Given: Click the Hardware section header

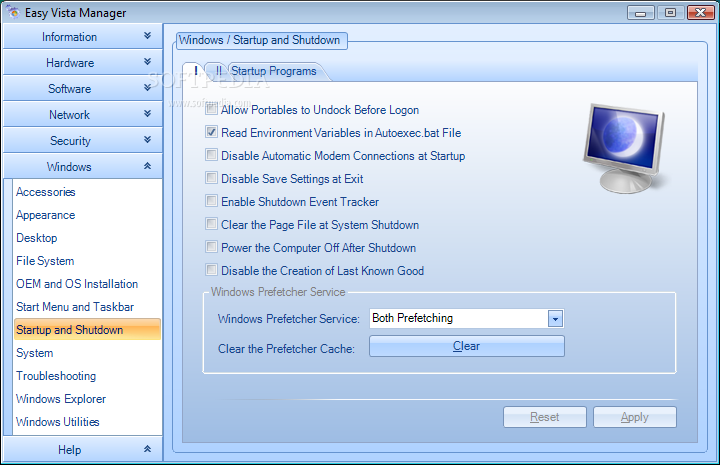Looking at the screenshot, I should tap(83, 62).
